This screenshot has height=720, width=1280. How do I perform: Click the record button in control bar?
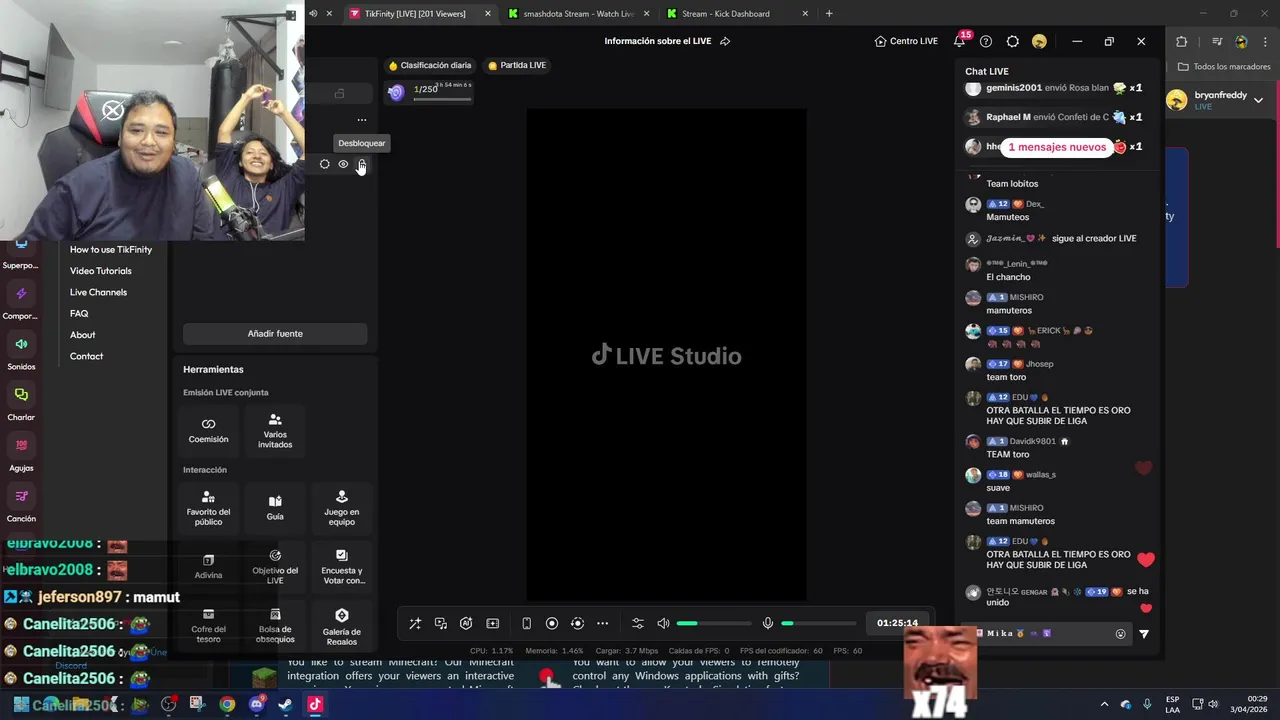coord(552,623)
